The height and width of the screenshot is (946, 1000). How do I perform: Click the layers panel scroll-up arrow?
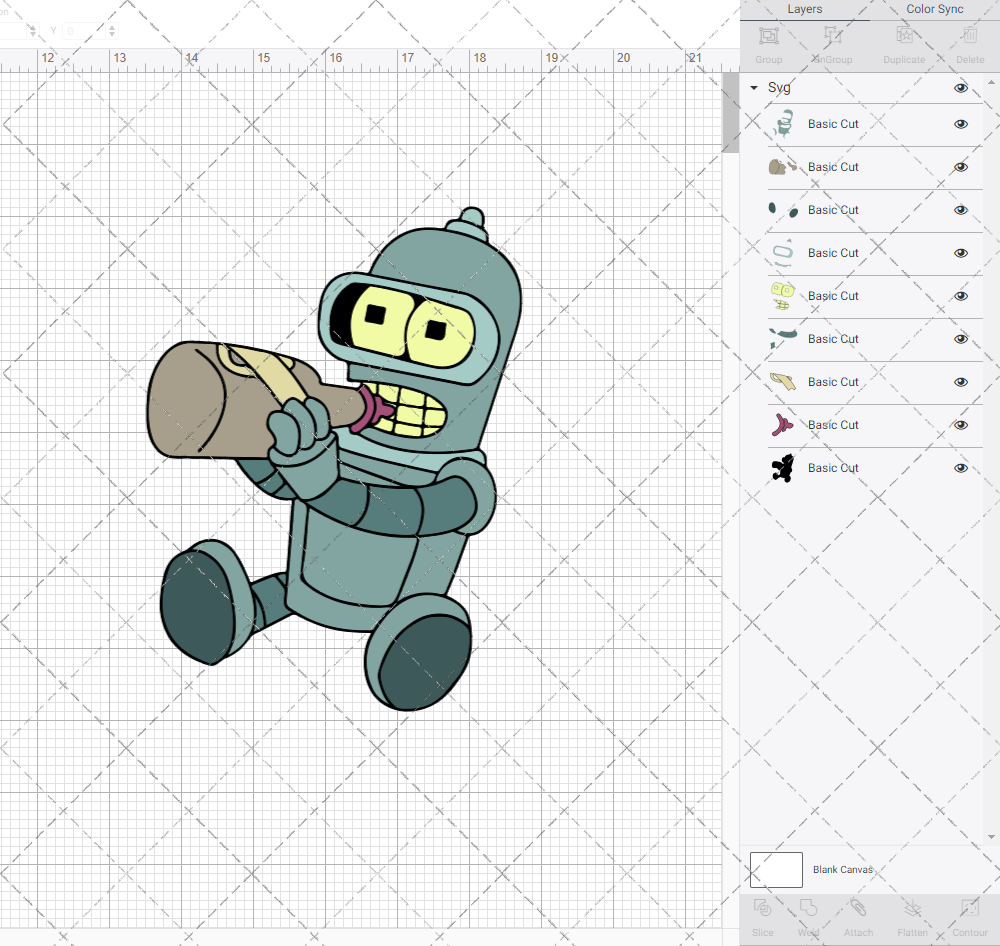click(x=990, y=83)
